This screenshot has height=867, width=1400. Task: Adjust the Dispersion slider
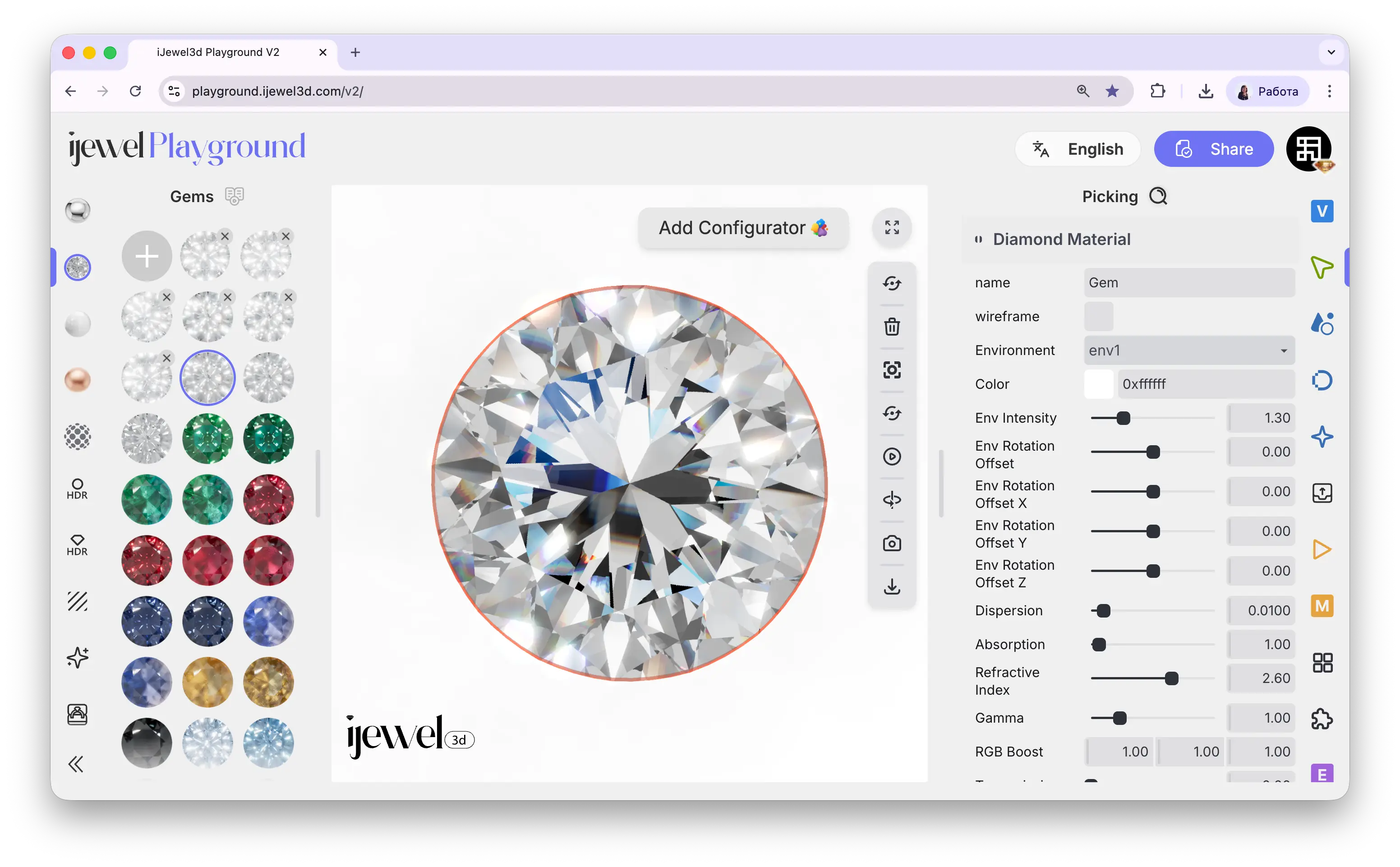pyautogui.click(x=1152, y=611)
